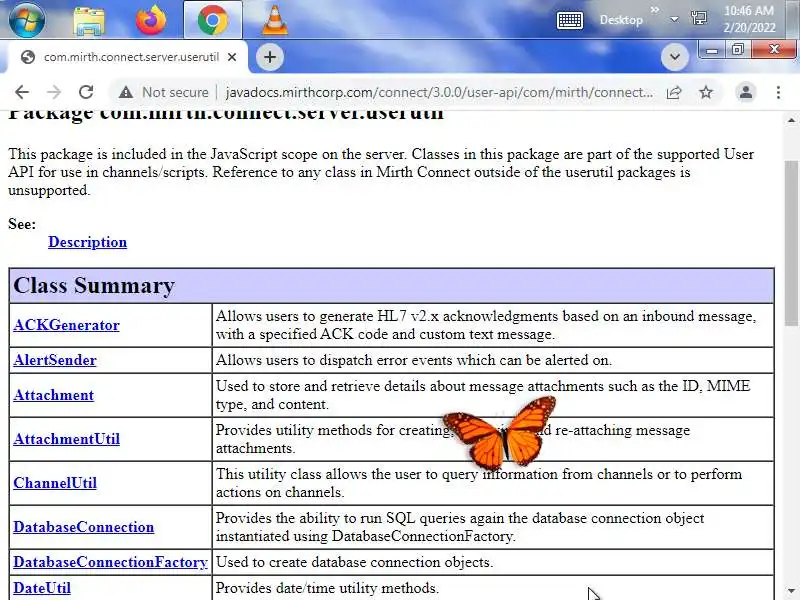
Task: Close the com.mirth.connect.server.userutil tab
Action: point(232,57)
